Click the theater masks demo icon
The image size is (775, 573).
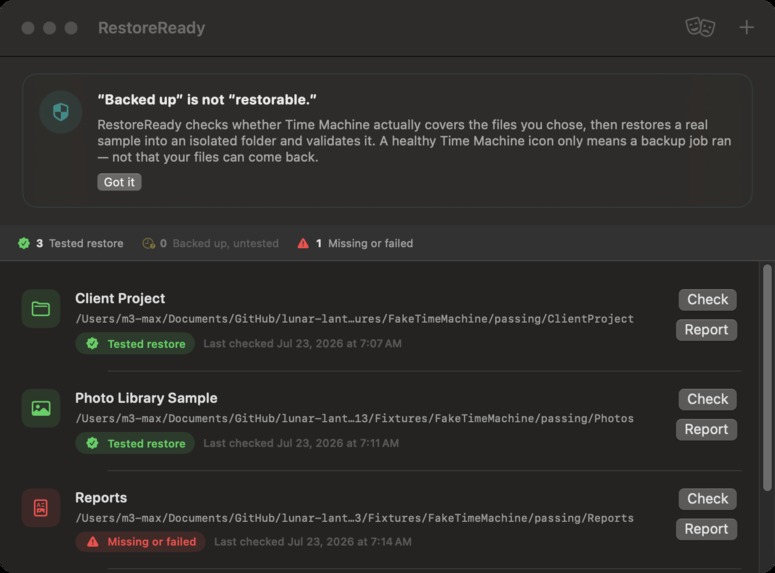coord(700,27)
